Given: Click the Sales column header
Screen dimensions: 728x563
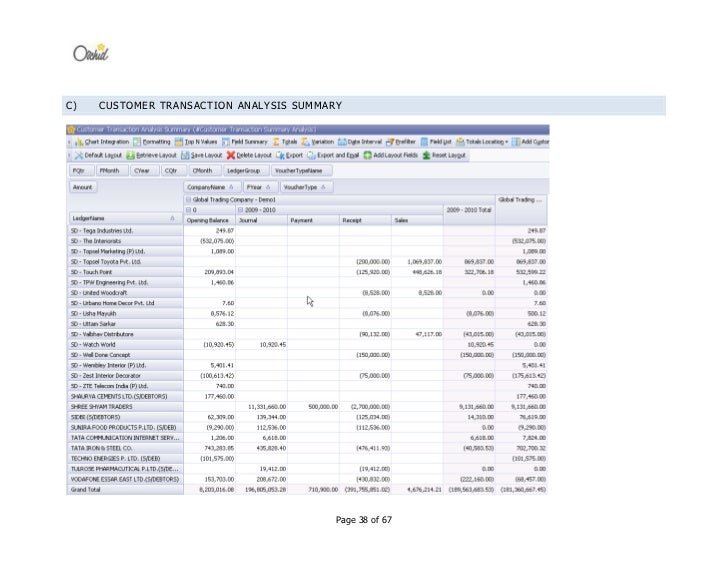Looking at the screenshot, I should 417,220.
